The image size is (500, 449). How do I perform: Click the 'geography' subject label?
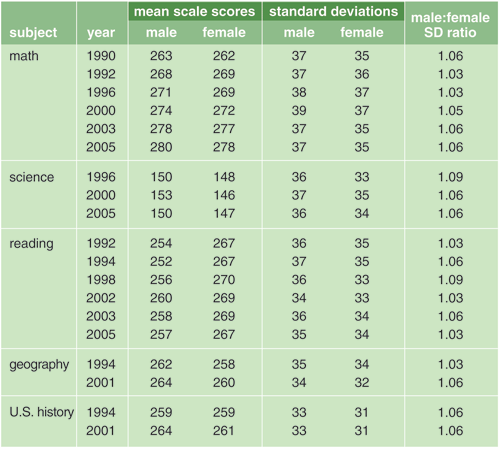pyautogui.click(x=39, y=365)
